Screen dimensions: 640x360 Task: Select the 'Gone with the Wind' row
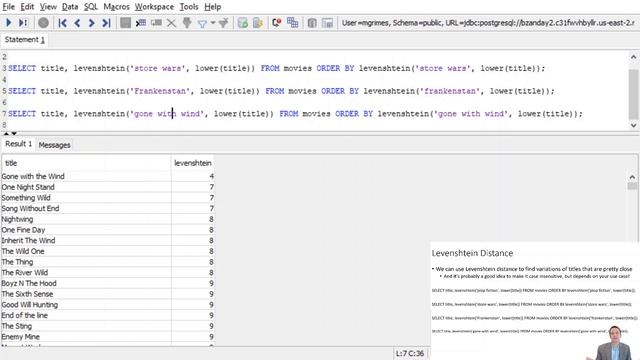[x=108, y=176]
